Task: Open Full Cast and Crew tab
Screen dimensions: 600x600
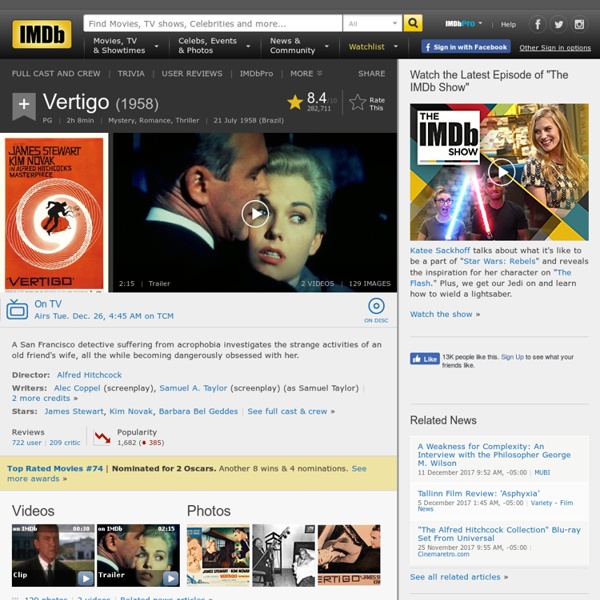Action: tap(56, 73)
